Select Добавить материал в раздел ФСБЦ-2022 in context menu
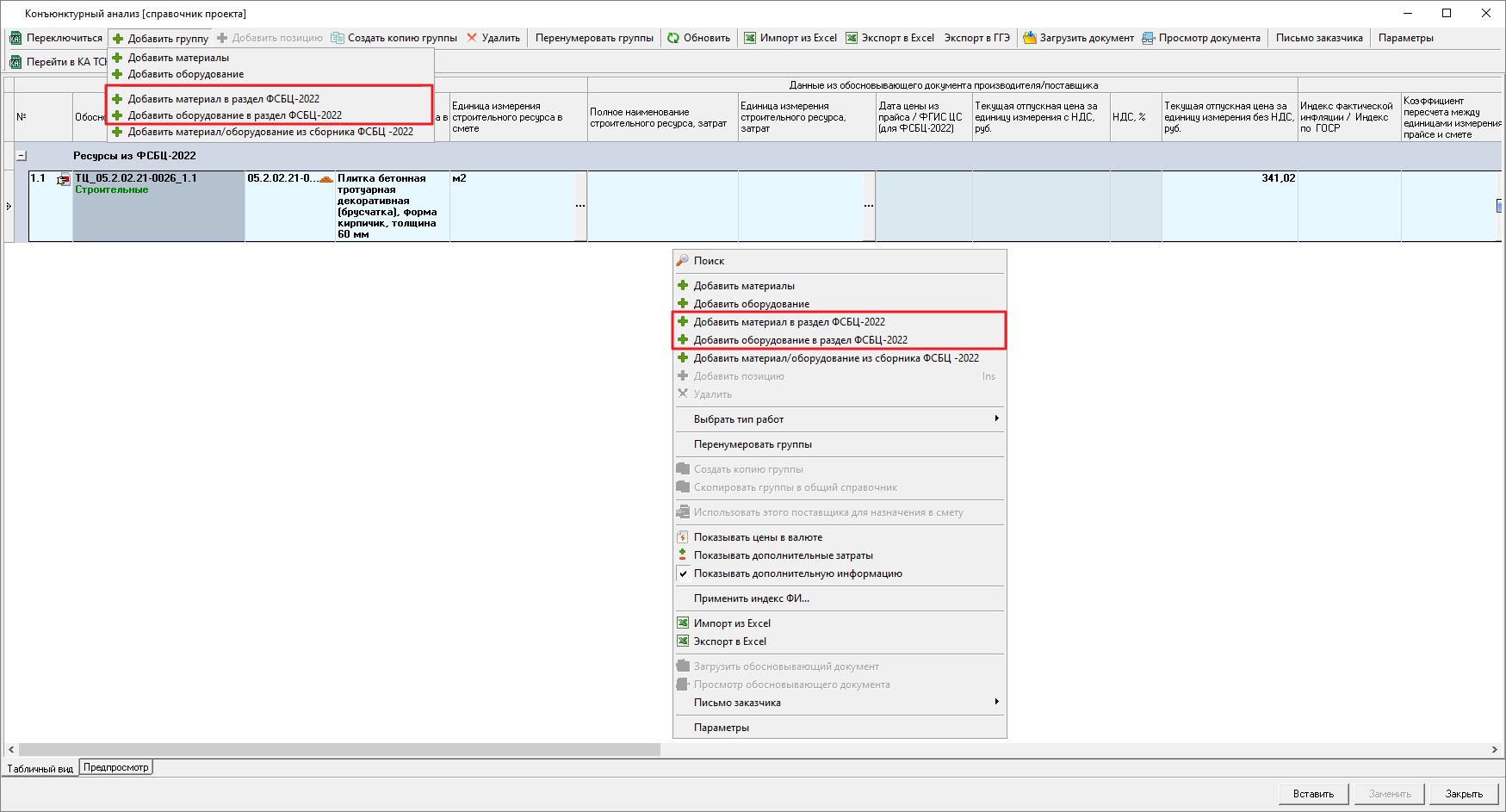 tap(789, 322)
